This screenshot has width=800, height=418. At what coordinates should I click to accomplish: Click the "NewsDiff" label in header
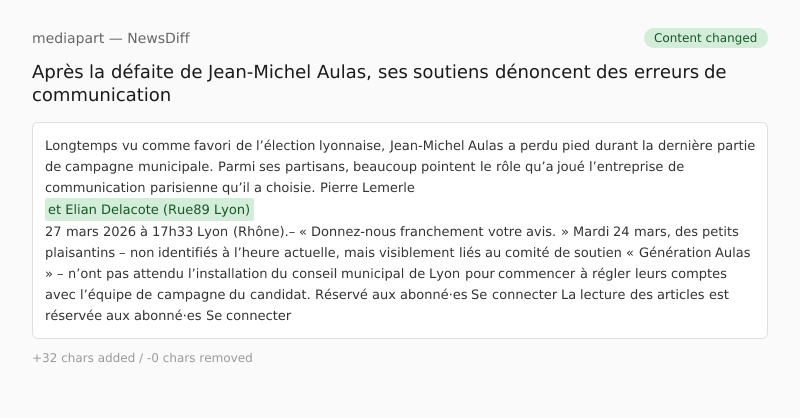[158, 38]
